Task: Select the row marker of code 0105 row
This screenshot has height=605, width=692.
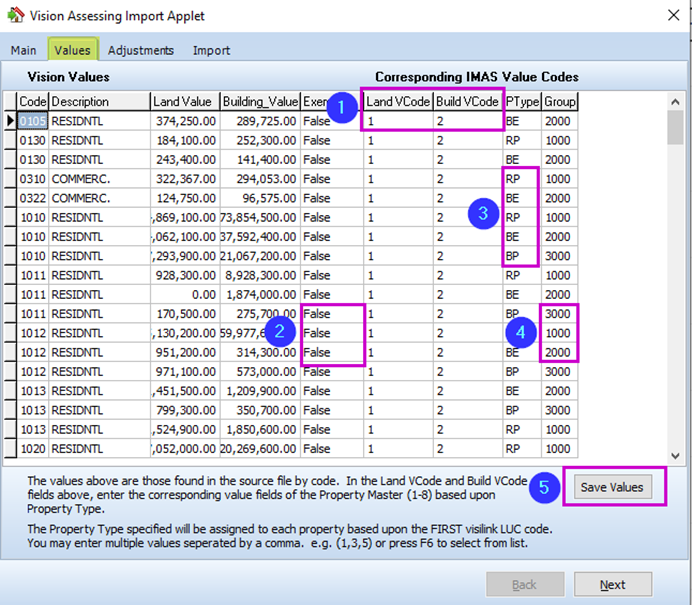Action: 10,121
